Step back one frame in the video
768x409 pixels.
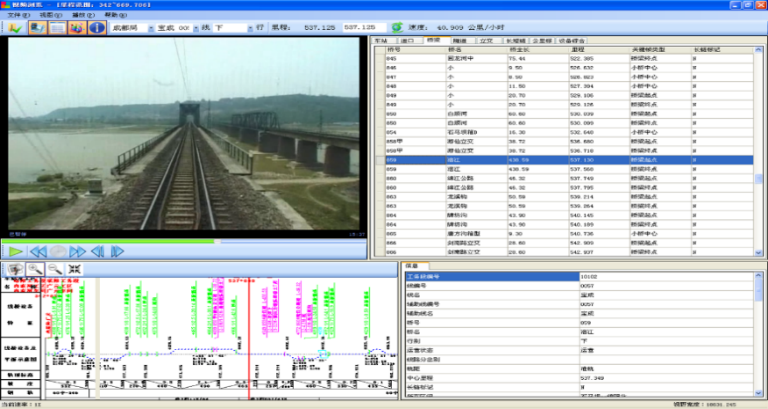(99, 252)
